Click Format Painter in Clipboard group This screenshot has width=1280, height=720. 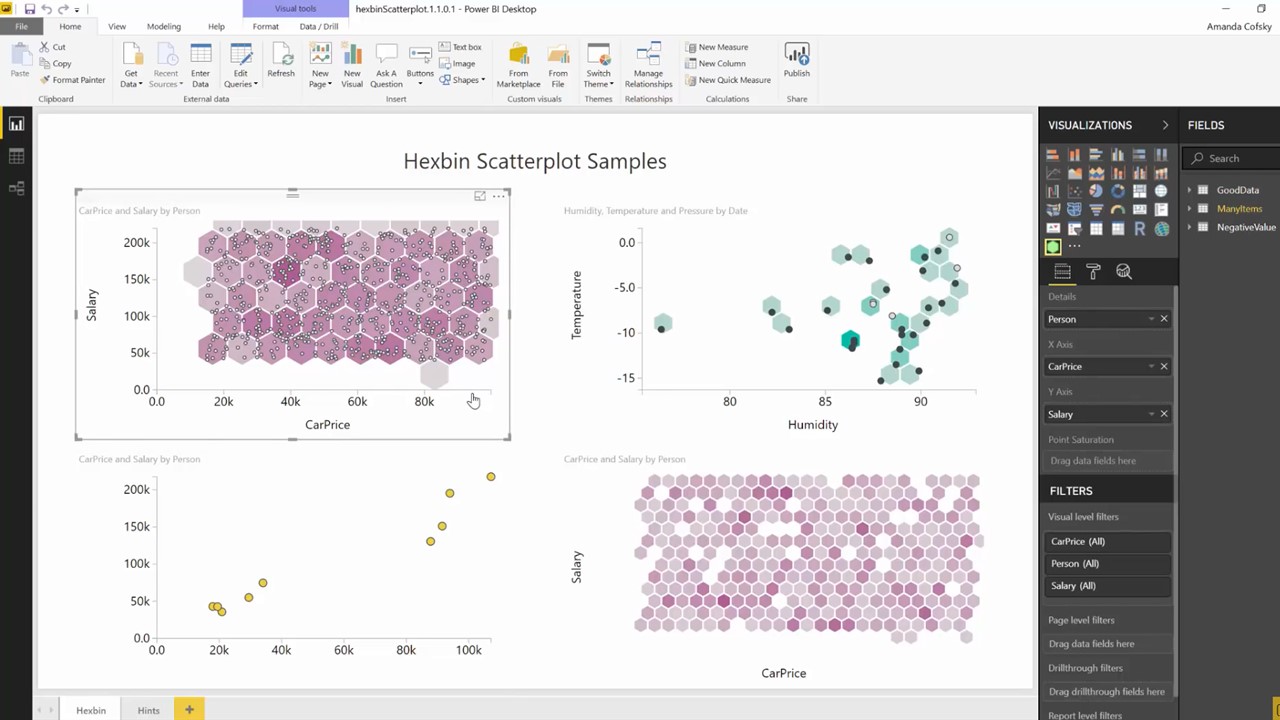[72, 80]
